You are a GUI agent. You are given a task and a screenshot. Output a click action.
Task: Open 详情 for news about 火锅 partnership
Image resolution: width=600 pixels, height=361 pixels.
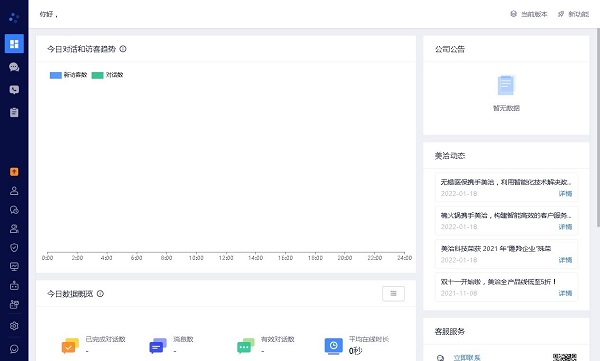565,227
